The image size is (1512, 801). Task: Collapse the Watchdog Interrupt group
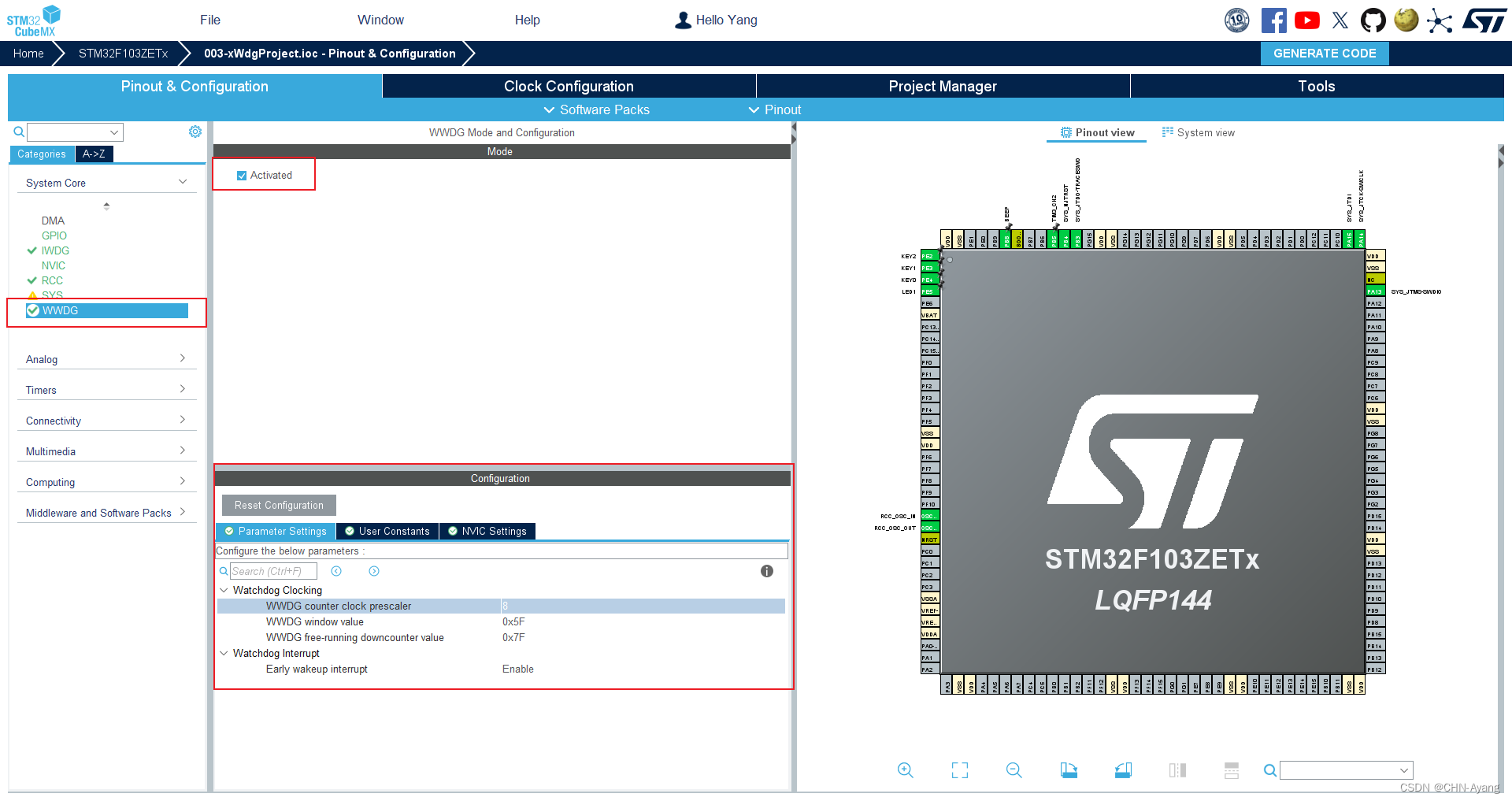(224, 653)
